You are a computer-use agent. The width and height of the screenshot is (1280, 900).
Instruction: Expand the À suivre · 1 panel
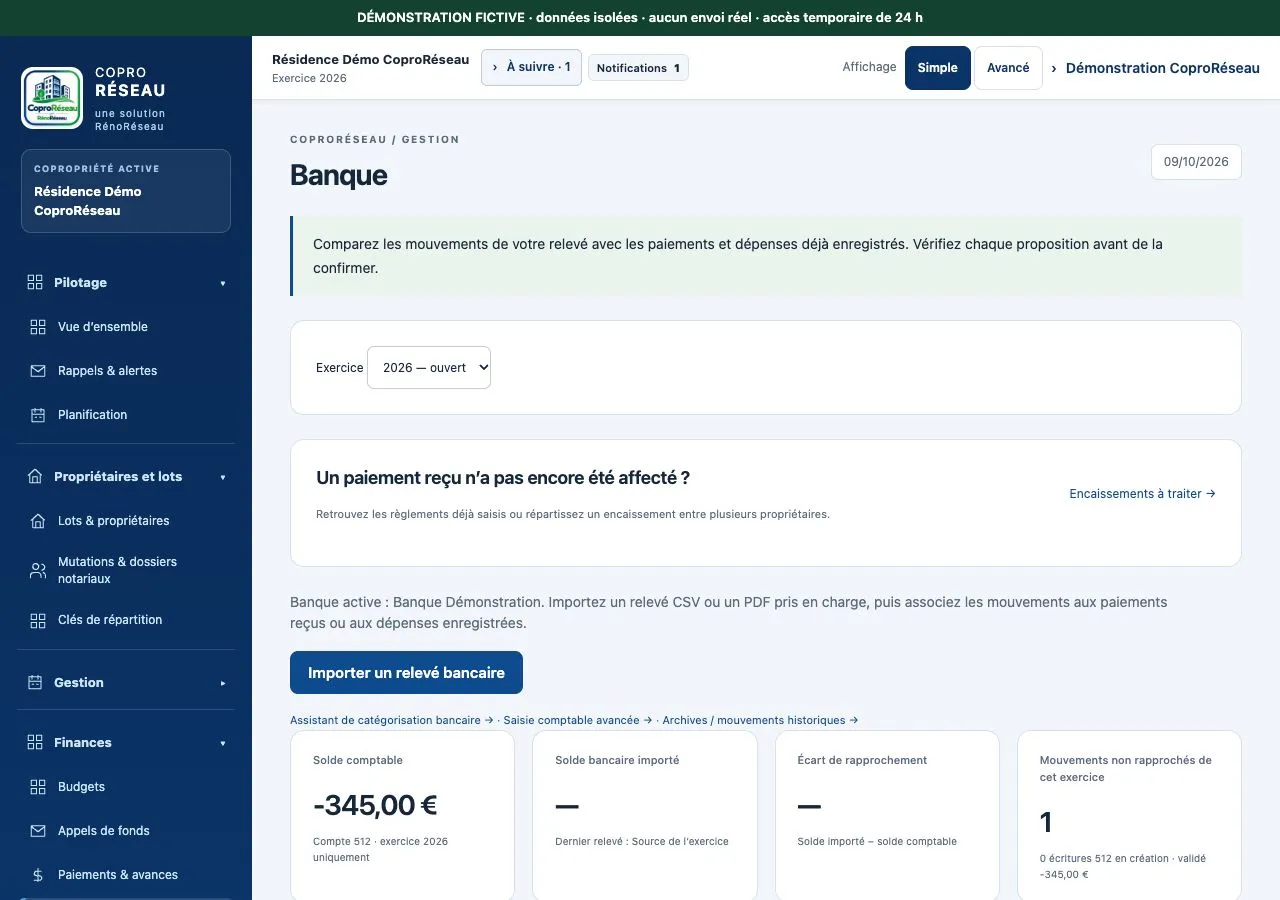531,67
